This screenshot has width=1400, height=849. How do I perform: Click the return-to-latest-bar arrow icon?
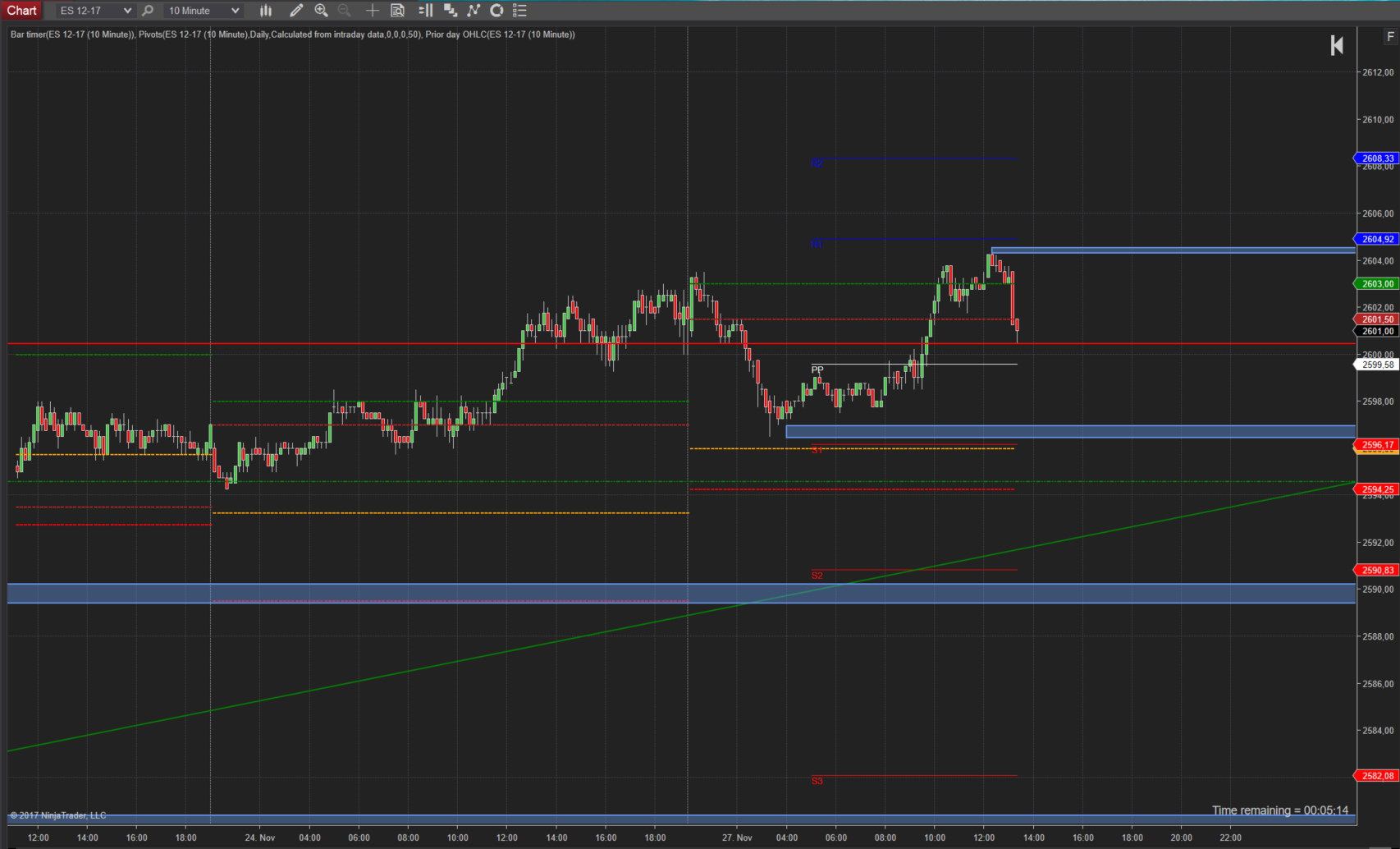point(1337,45)
